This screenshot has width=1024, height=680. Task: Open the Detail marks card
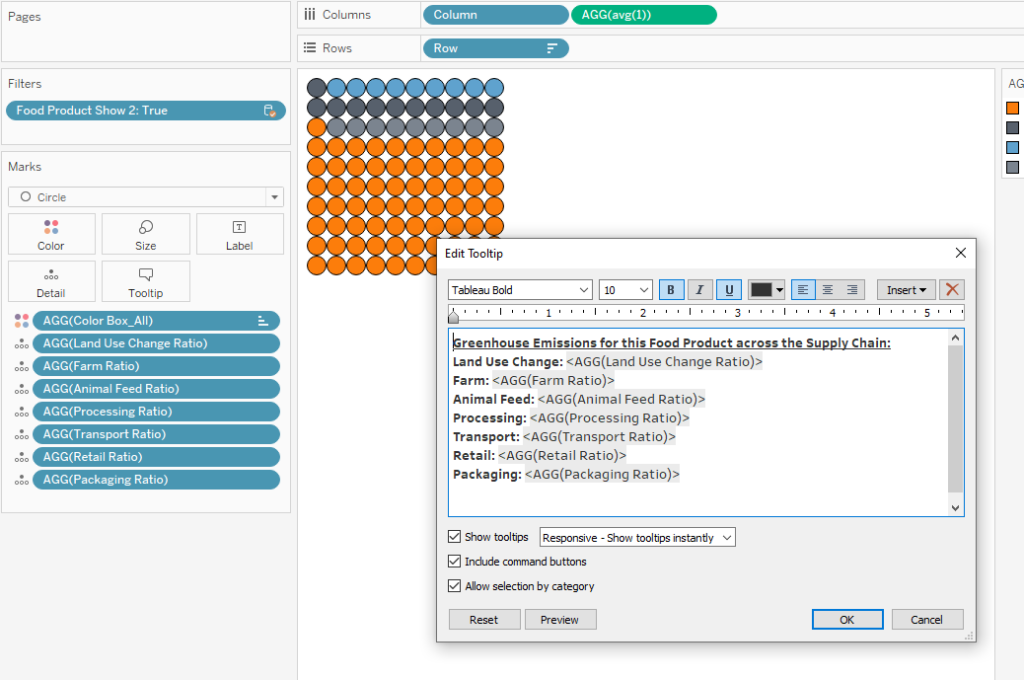click(x=52, y=282)
